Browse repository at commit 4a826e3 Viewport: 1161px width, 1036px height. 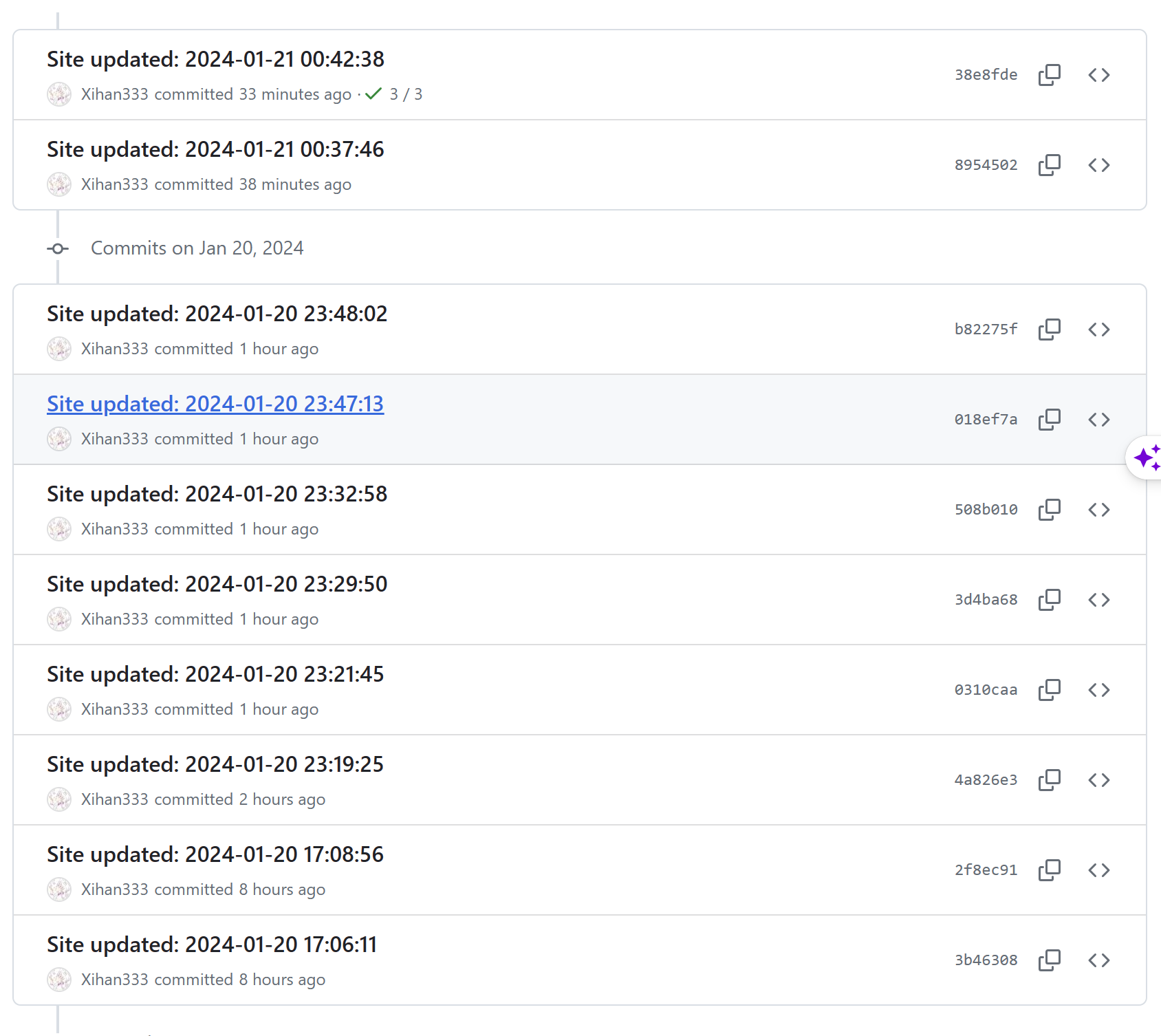(1099, 779)
